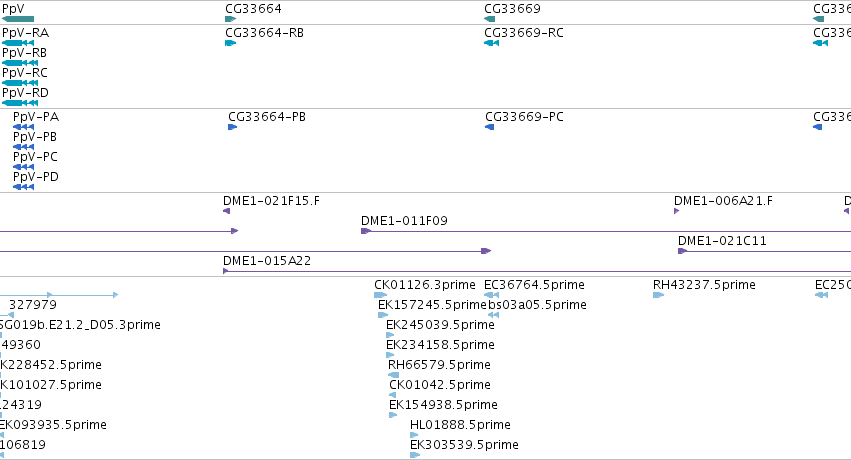Click the DME1-006A21.F clone end marker
The height and width of the screenshot is (460, 851).
tap(676, 211)
